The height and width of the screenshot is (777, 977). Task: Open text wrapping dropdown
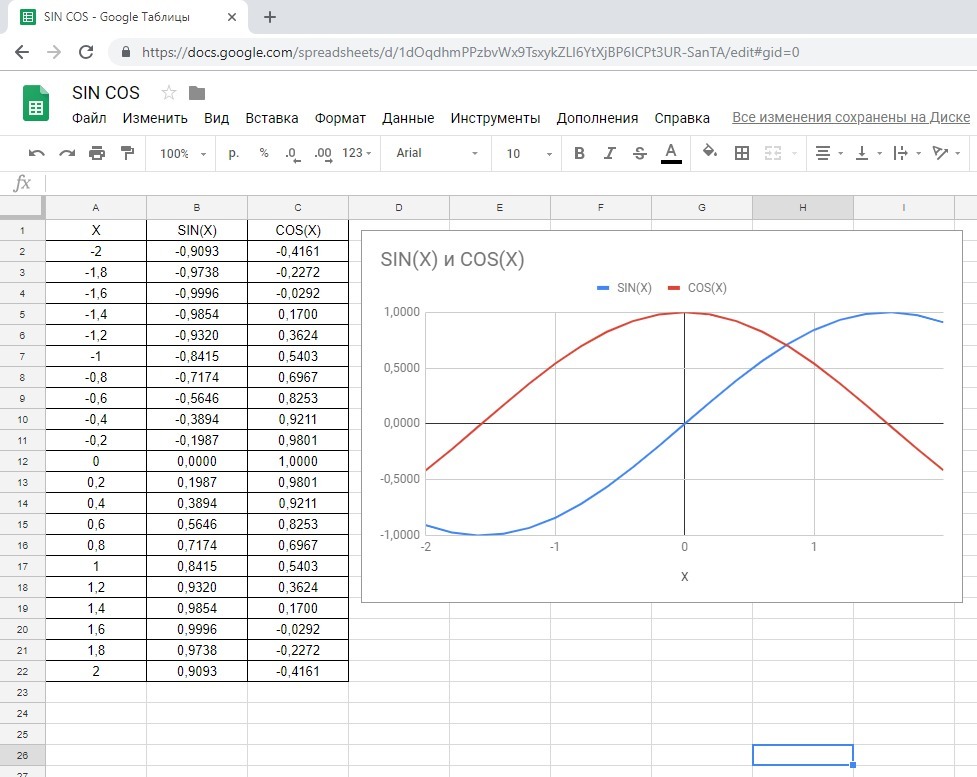[907, 153]
